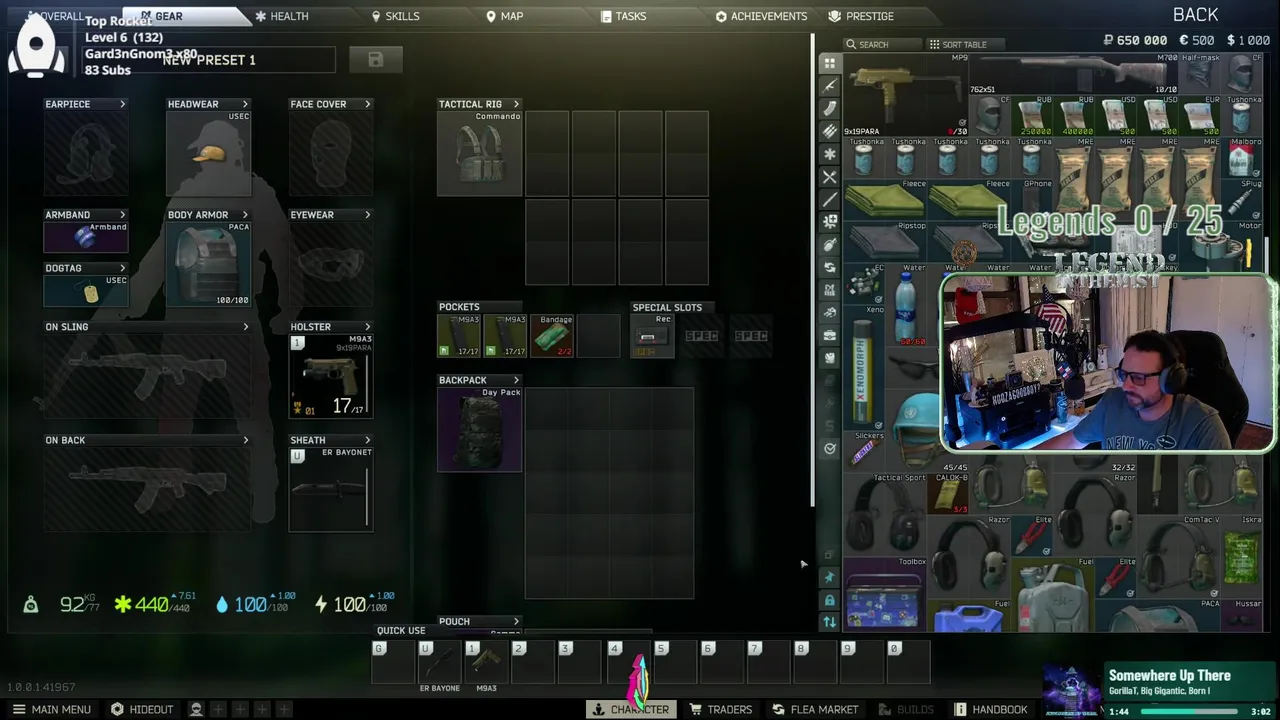
Task: Open the Handbook
Action: point(991,709)
